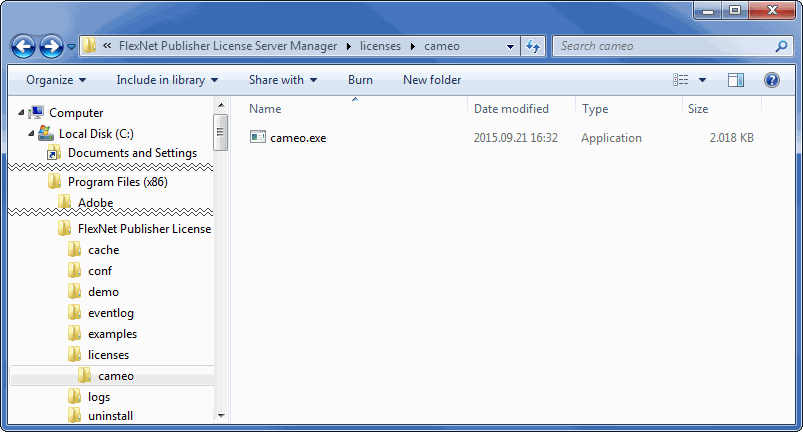Click the examples folder icon
The image size is (803, 432).
coord(75,334)
